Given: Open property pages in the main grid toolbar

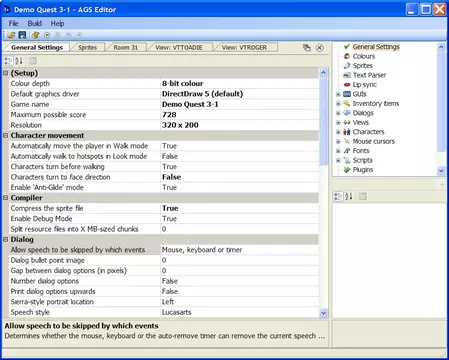Looking at the screenshot, I should pos(32,61).
